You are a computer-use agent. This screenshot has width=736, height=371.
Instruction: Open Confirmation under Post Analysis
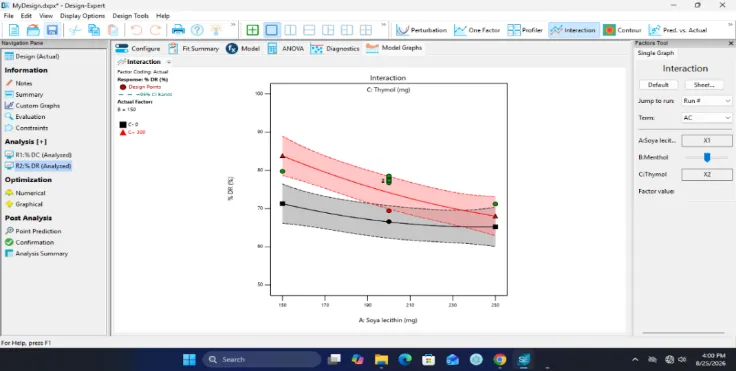click(x=29, y=242)
